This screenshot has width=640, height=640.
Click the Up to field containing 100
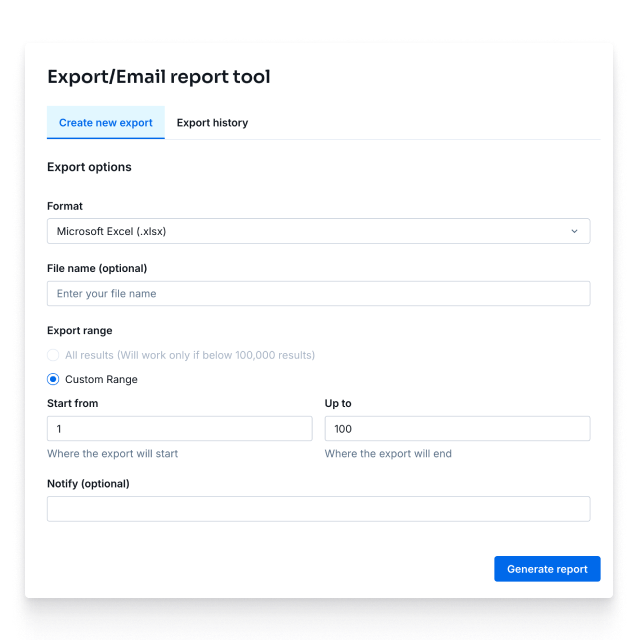coord(458,429)
